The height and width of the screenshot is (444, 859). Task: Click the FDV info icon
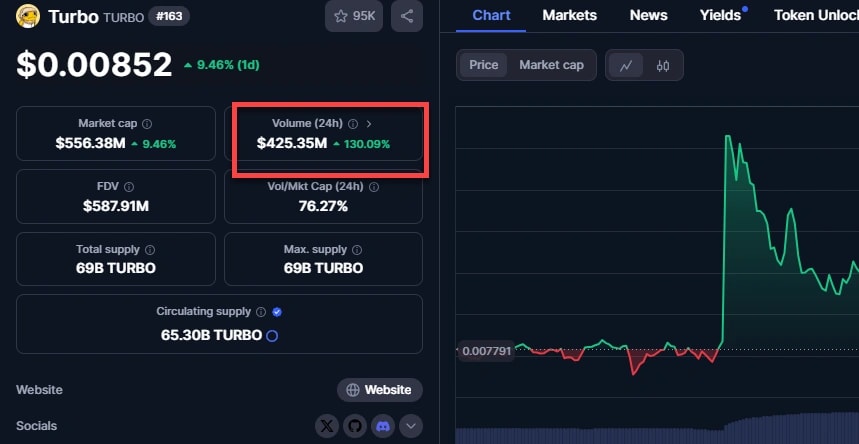pyautogui.click(x=129, y=187)
